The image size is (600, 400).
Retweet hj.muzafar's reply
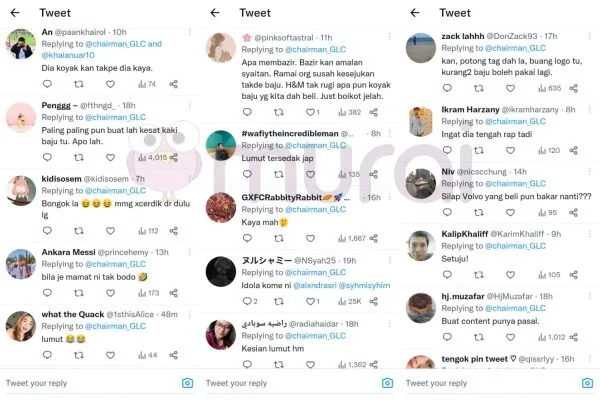(478, 337)
